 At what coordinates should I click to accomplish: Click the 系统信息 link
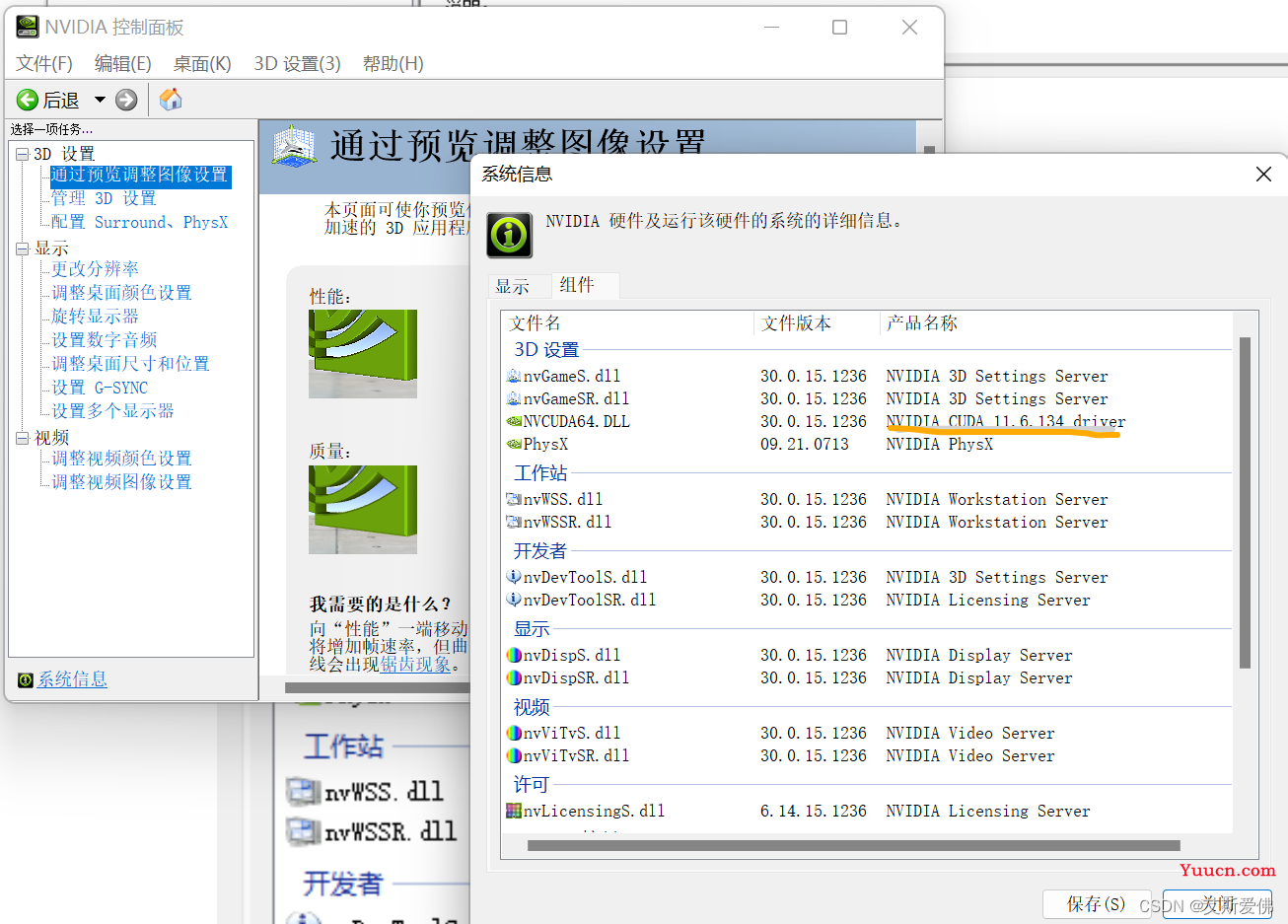tap(72, 679)
